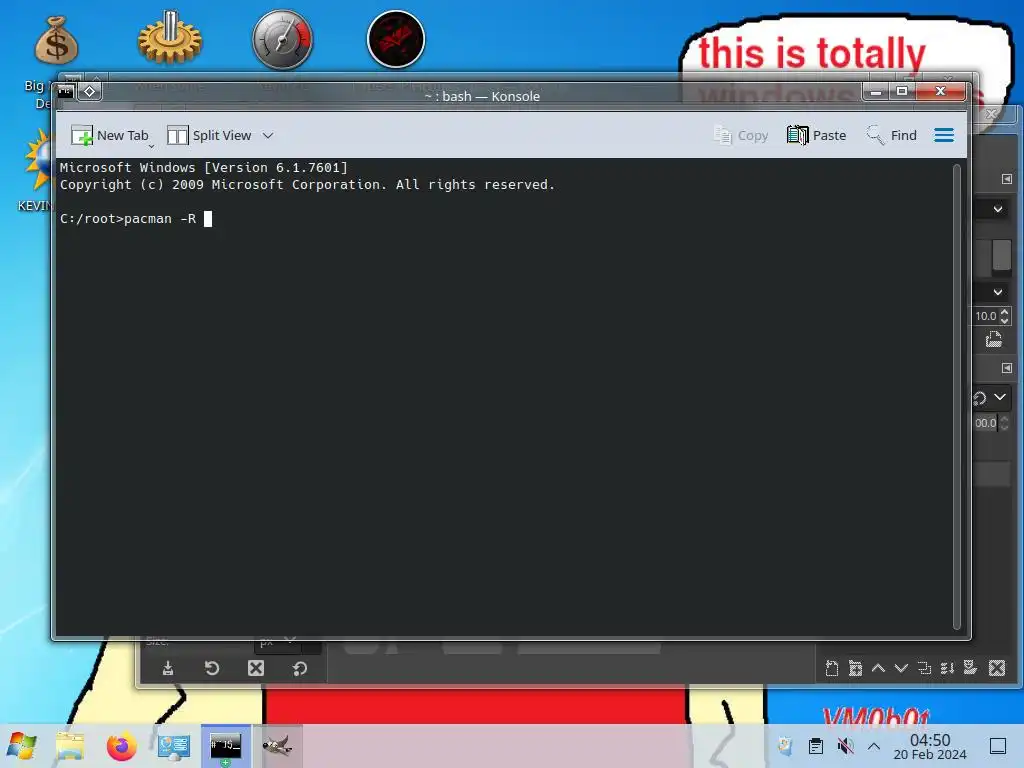Open the Konsole window menu icon in title bar
Viewport: 1024px width, 768px height.
pos(65,91)
